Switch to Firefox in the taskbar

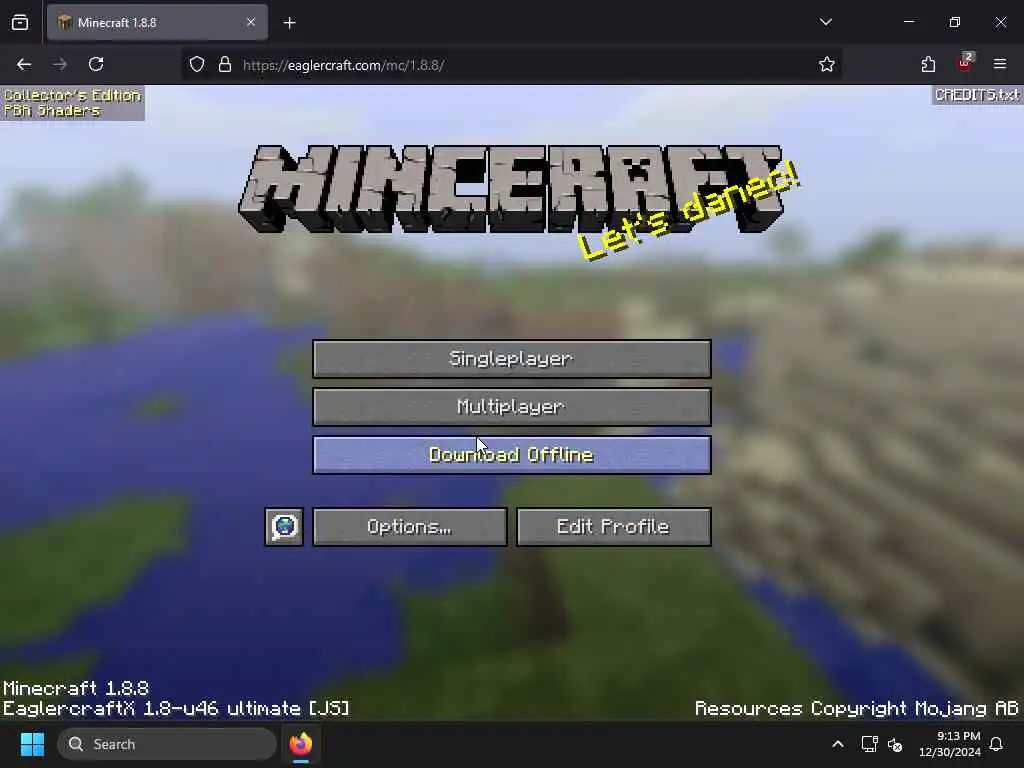301,744
